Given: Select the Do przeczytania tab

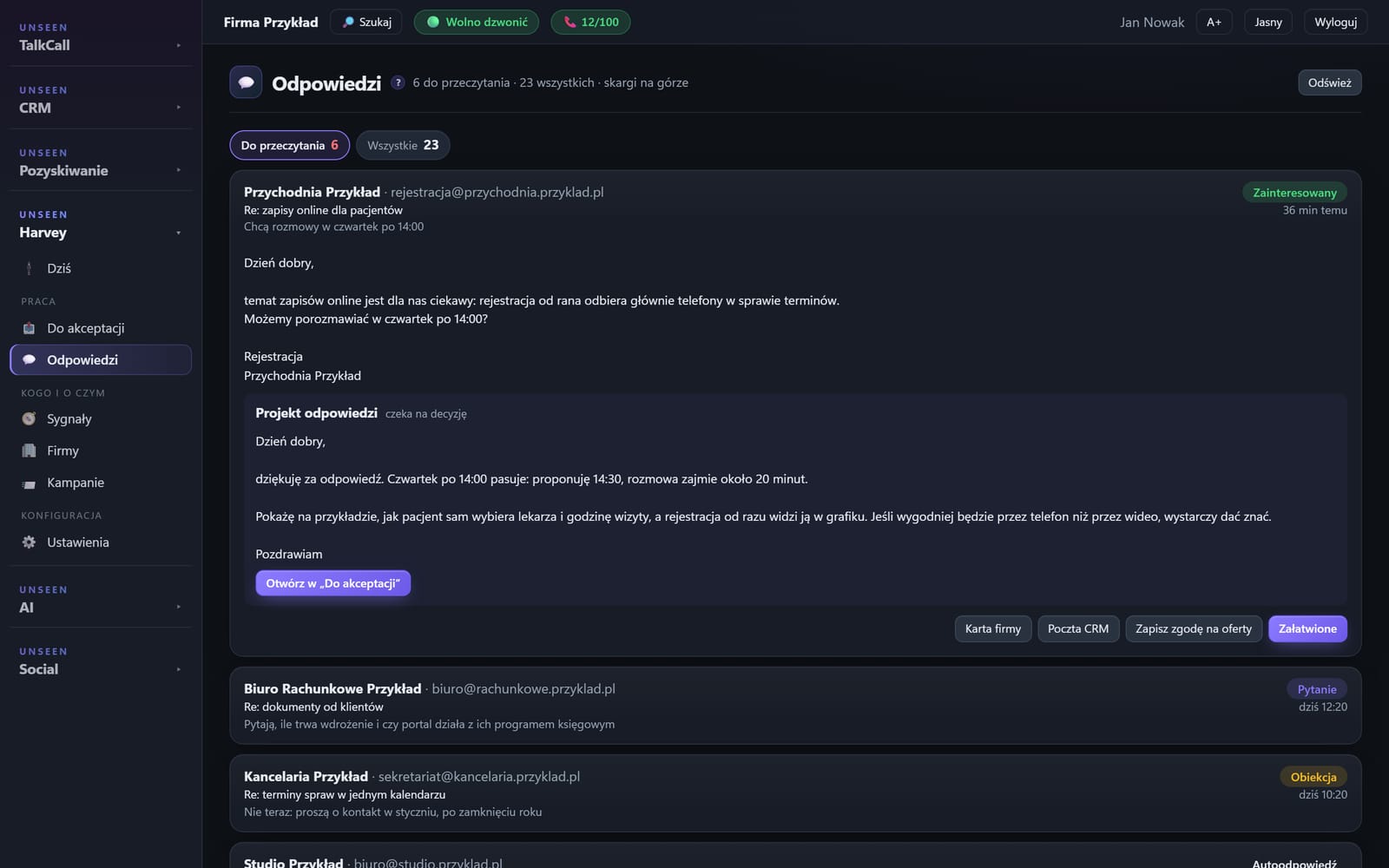Looking at the screenshot, I should pyautogui.click(x=289, y=145).
